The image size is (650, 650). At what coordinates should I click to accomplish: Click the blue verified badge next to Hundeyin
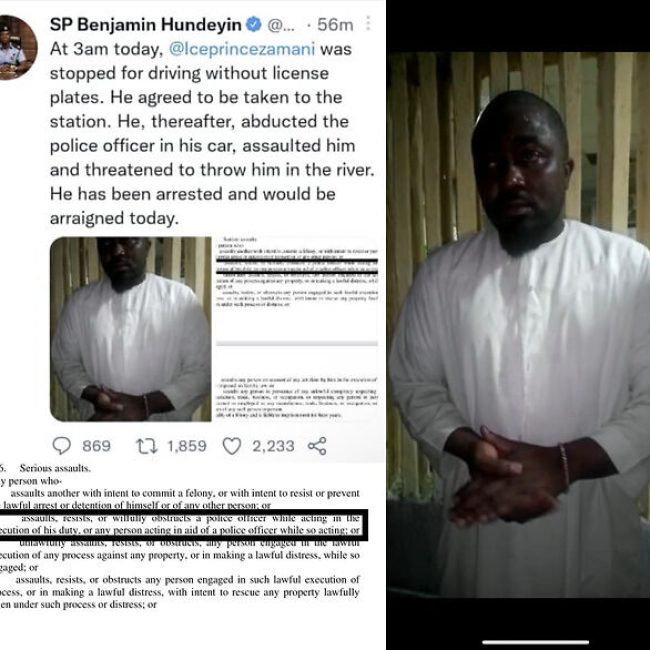254,24
